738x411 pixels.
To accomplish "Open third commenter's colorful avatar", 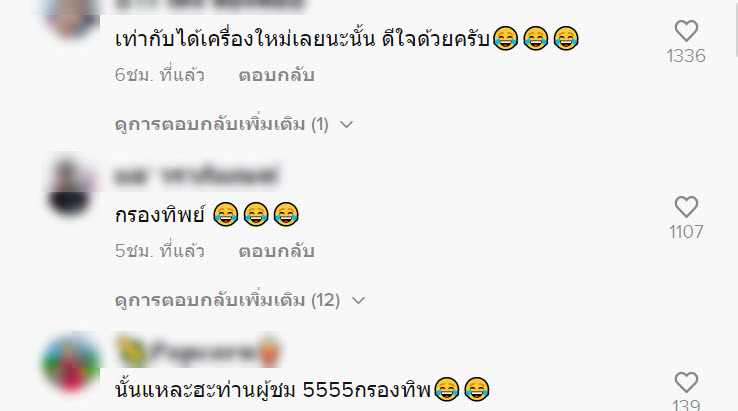I will (x=71, y=363).
